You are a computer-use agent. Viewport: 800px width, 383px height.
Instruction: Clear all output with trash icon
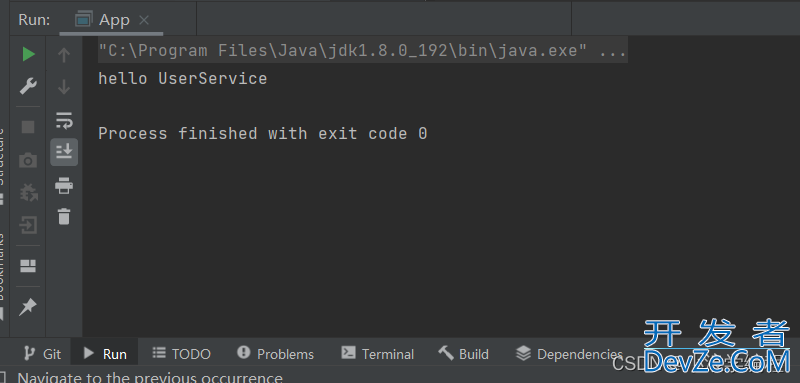64,216
